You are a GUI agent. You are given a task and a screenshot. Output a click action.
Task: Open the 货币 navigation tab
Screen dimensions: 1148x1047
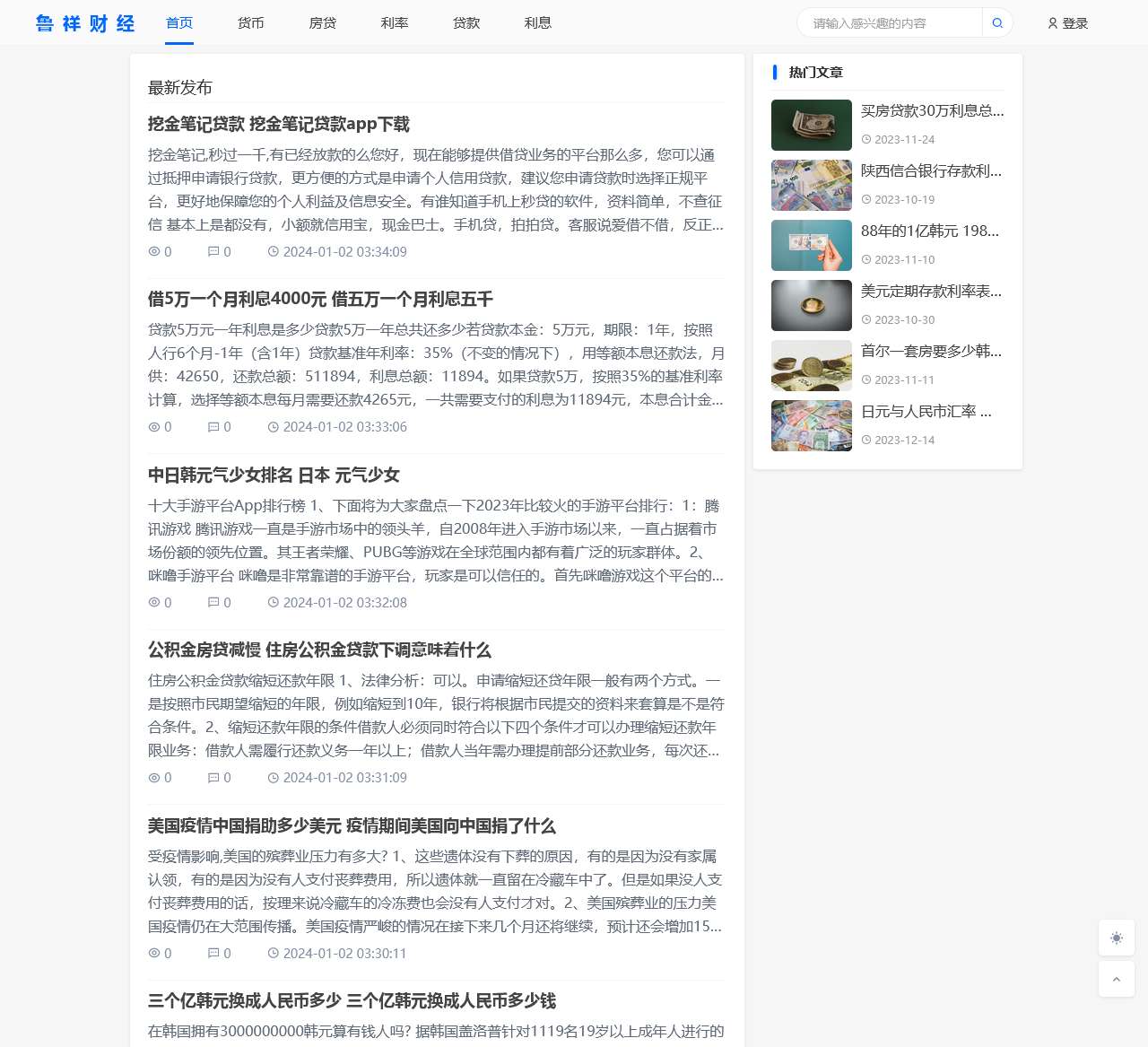251,23
